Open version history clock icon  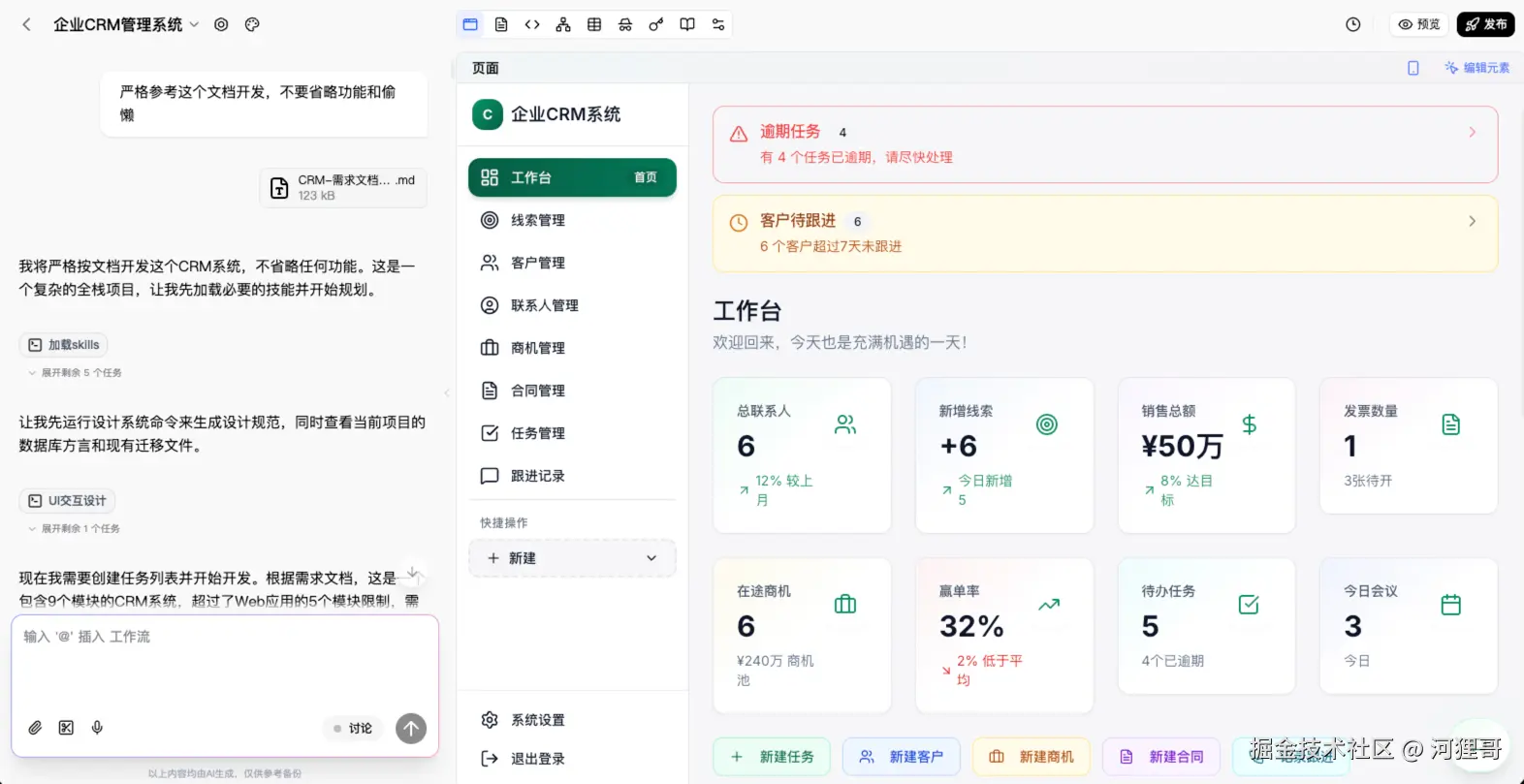click(x=1353, y=24)
